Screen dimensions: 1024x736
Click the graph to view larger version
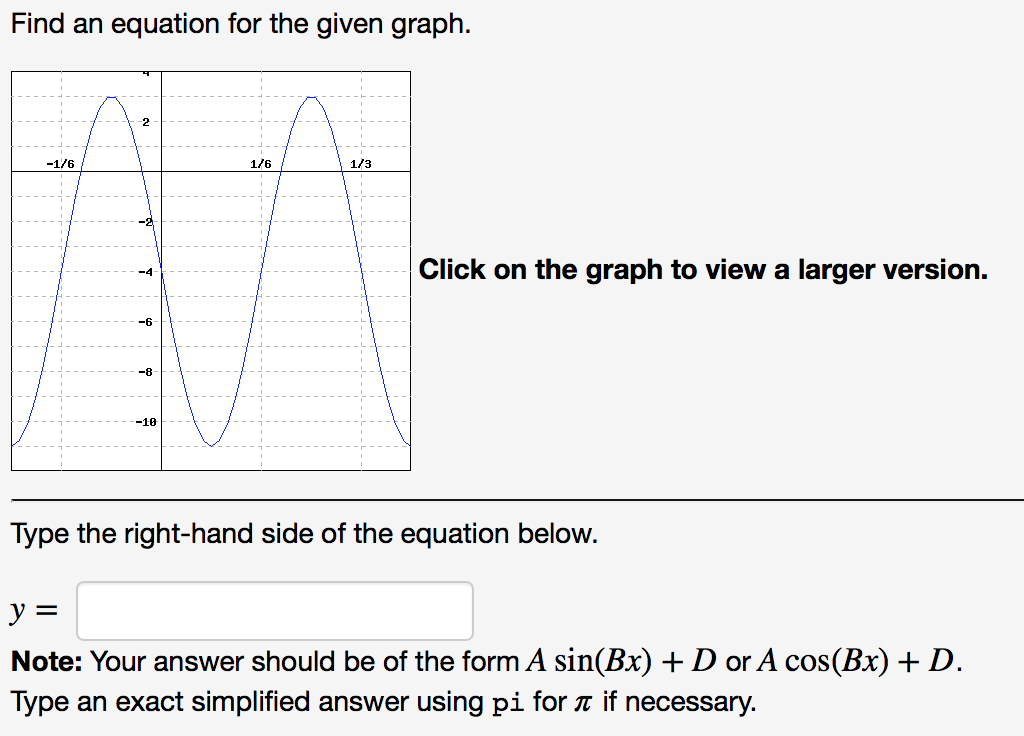click(210, 270)
